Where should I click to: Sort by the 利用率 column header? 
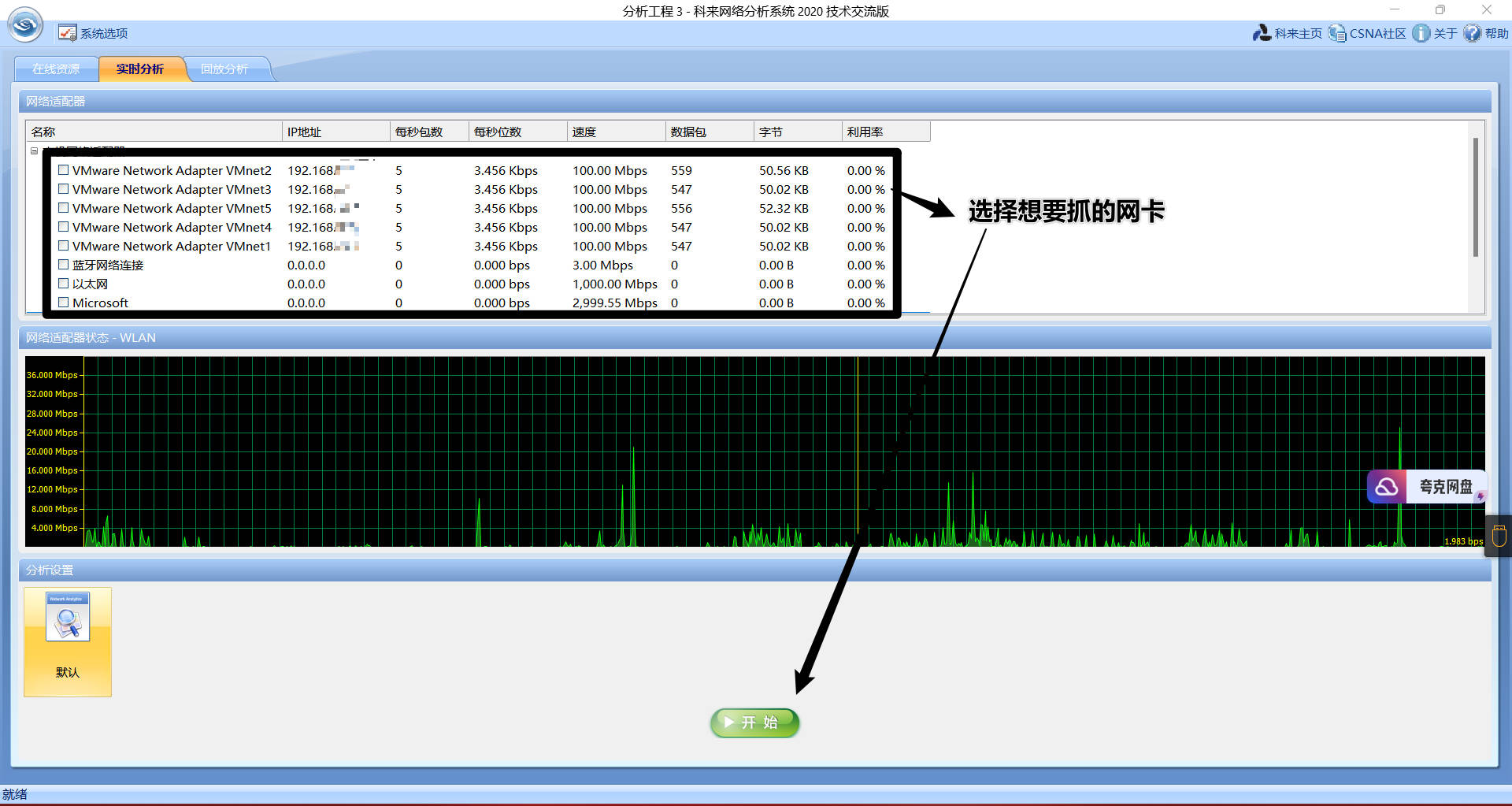[886, 132]
